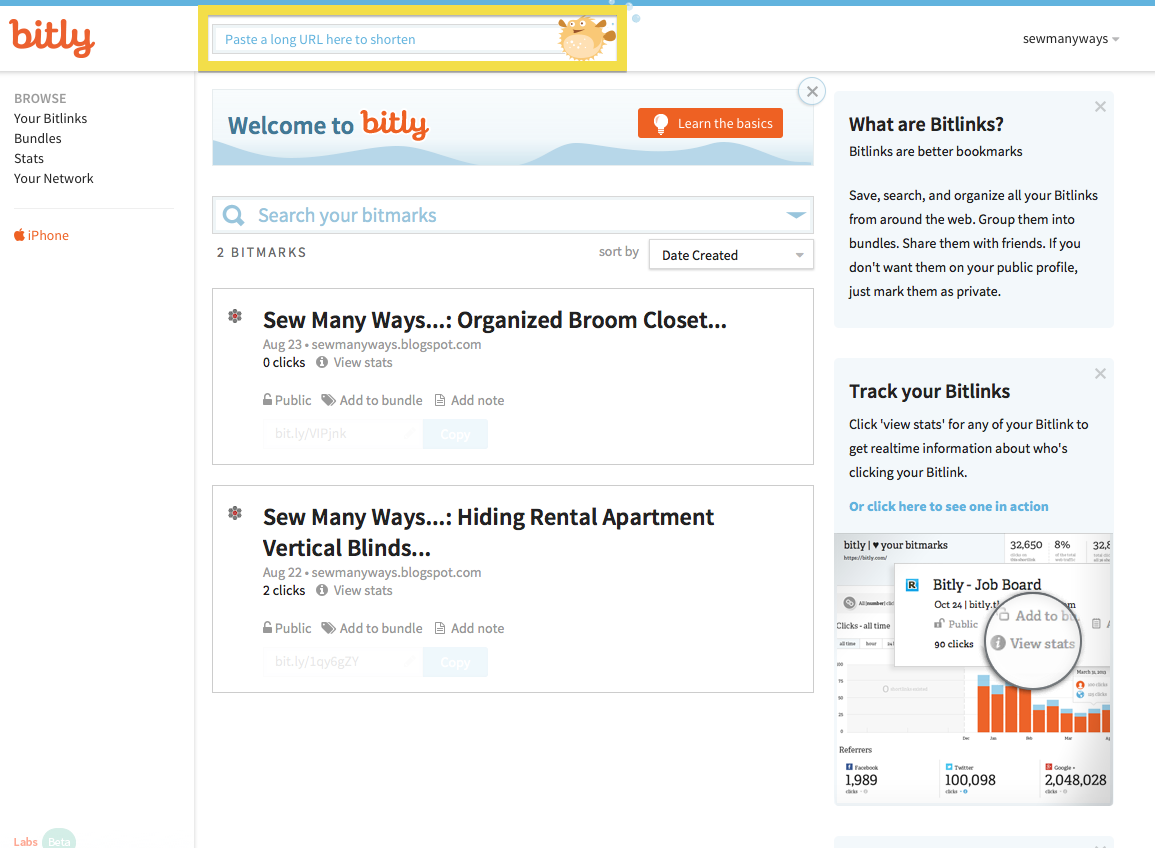Add Broom Closet bitmark to bundle
The width and height of the screenshot is (1155, 848).
(372, 400)
